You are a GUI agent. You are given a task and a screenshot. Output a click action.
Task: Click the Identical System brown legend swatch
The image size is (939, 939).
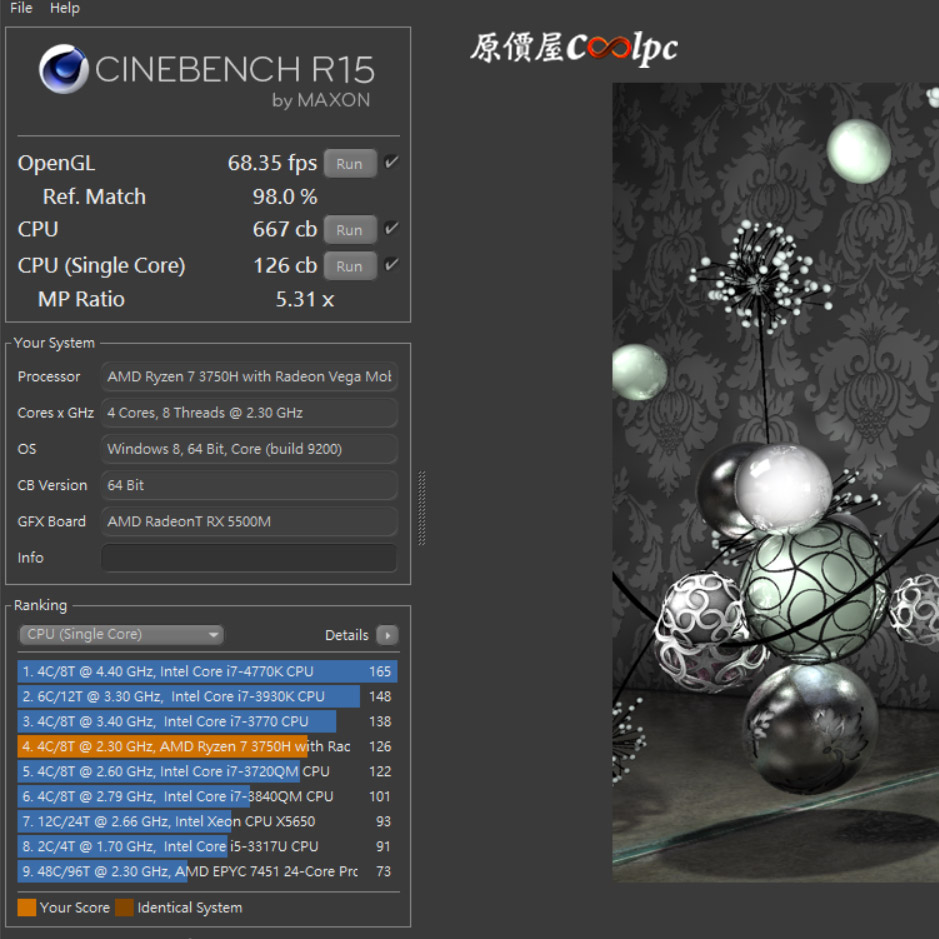[x=125, y=907]
